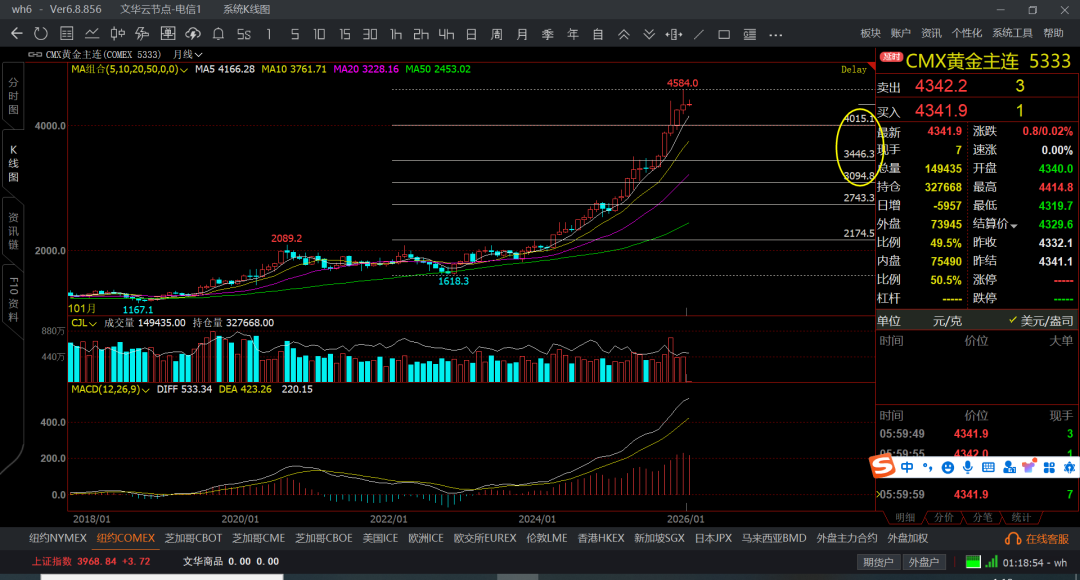Screen dimensions: 1080x580
Task: Toggle the side info panel icon
Action: pos(750,34)
